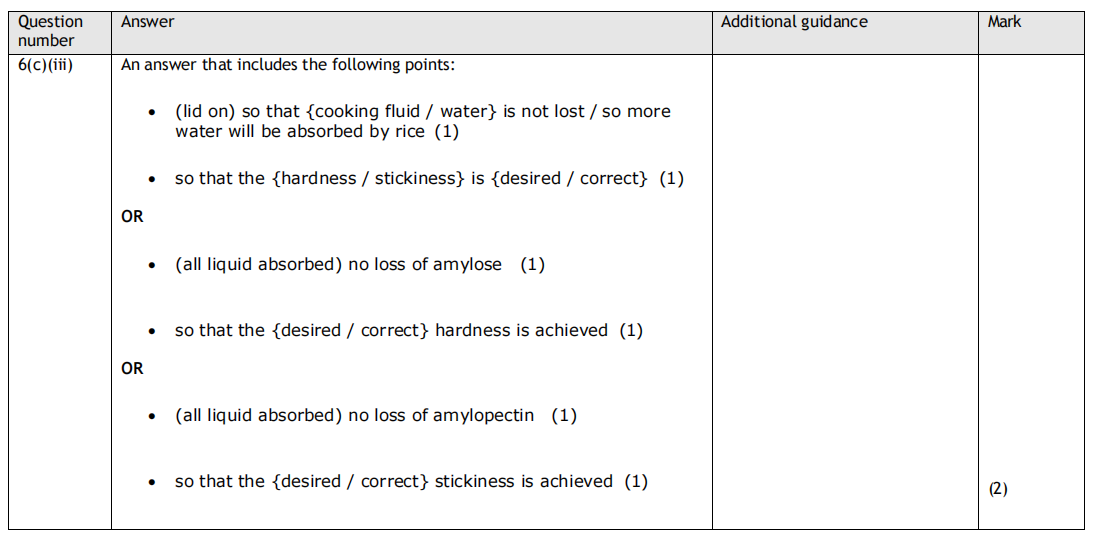Click the "water will be absorbed by rice" line
Image resolution: width=1094 pixels, height=544 pixels.
point(316,131)
